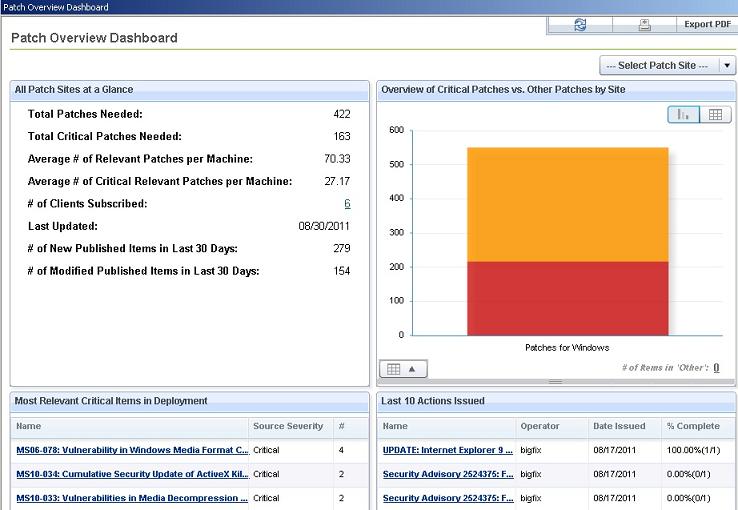Open Security Advisory 2524375 in last visible row
The image size is (738, 510).
click(x=448, y=498)
